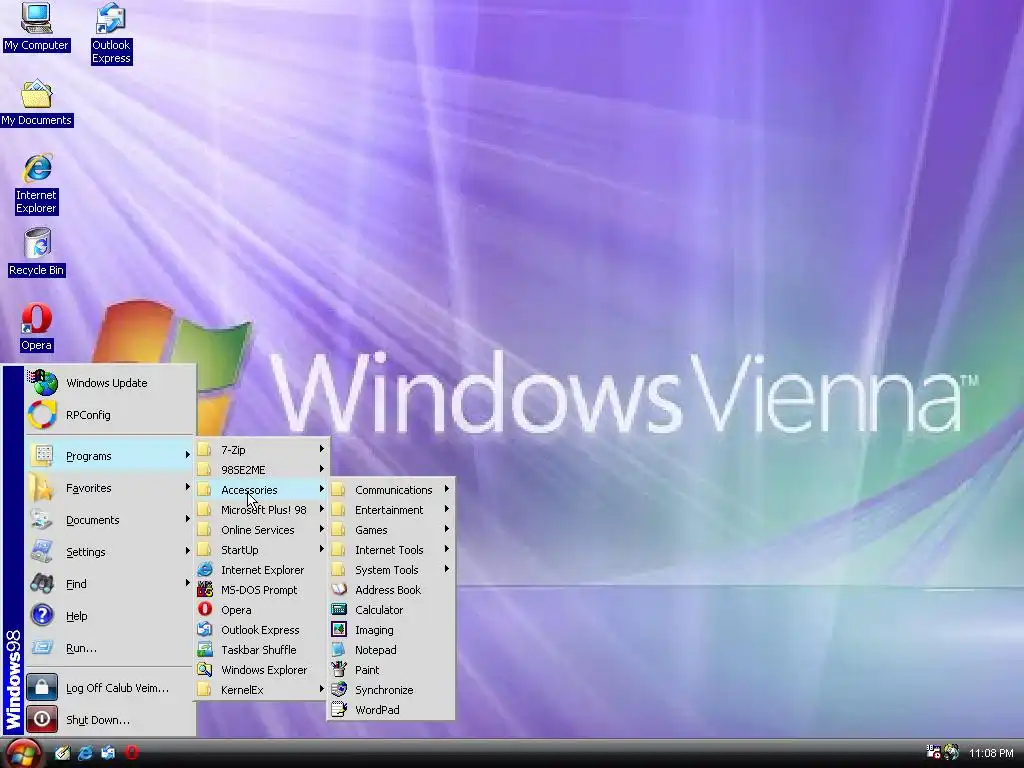The height and width of the screenshot is (768, 1024).
Task: Expand Entertainment under Accessories
Action: pos(391,510)
